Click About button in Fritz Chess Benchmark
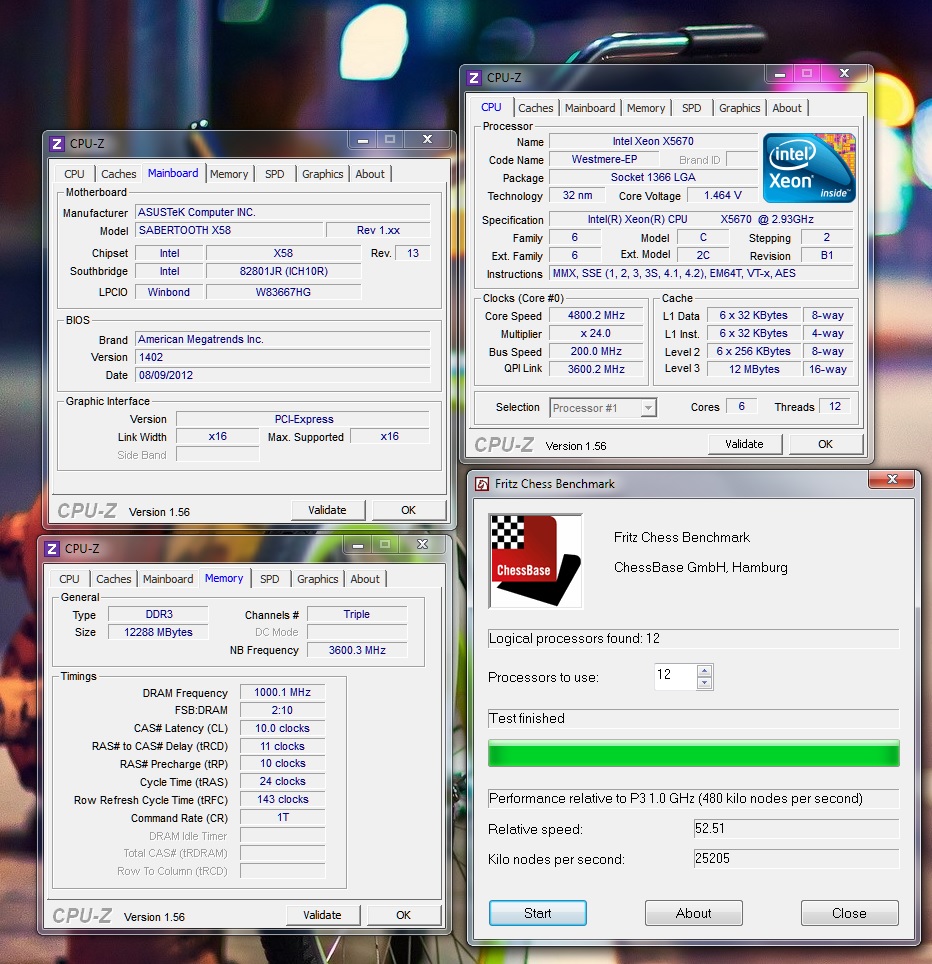The width and height of the screenshot is (932, 964). click(x=693, y=913)
